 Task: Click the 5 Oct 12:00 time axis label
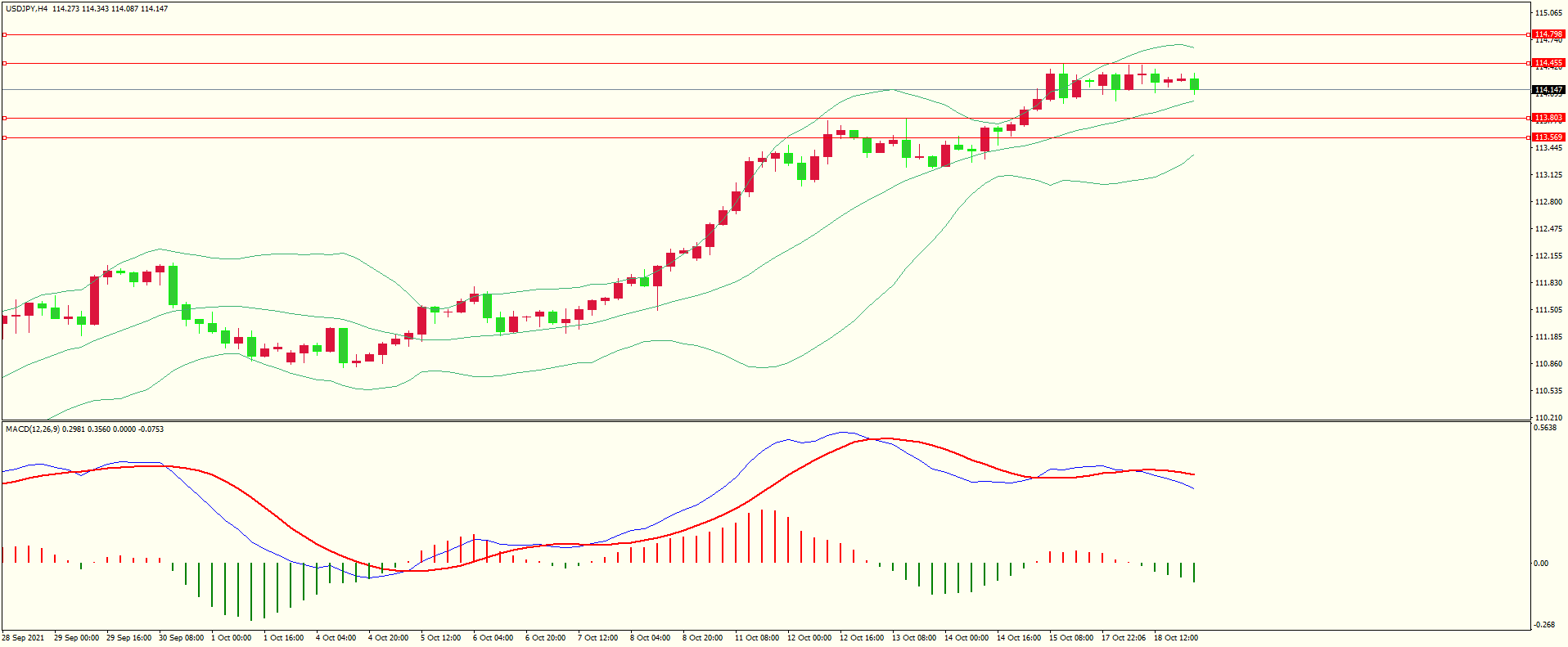click(x=440, y=638)
